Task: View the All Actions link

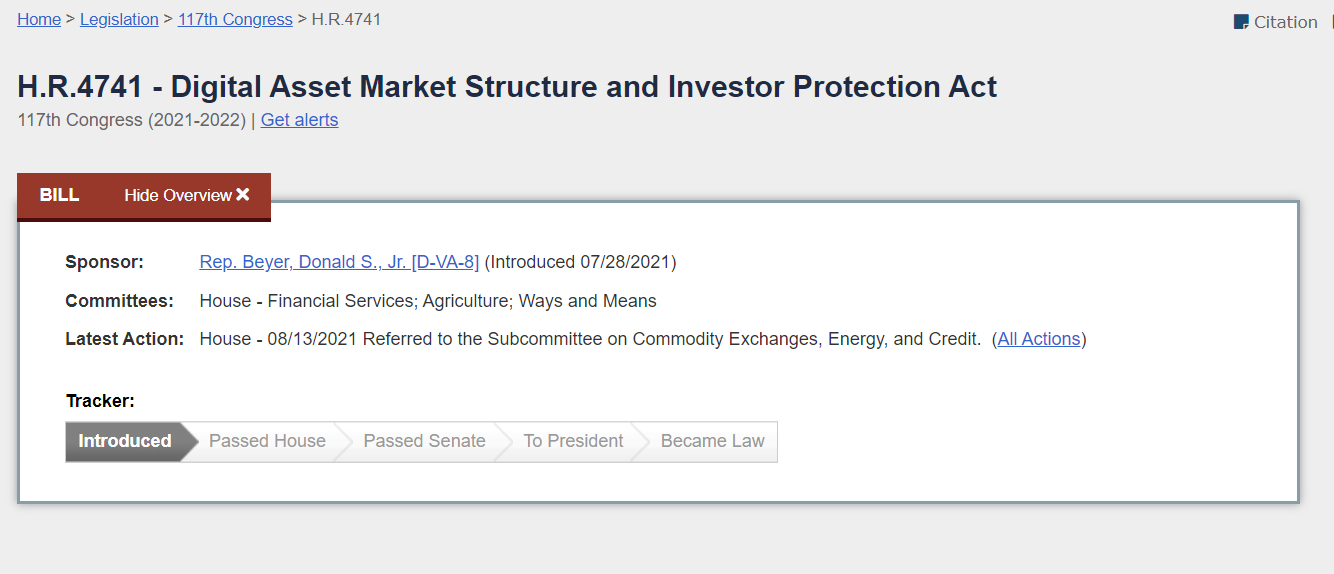Action: (x=1039, y=339)
